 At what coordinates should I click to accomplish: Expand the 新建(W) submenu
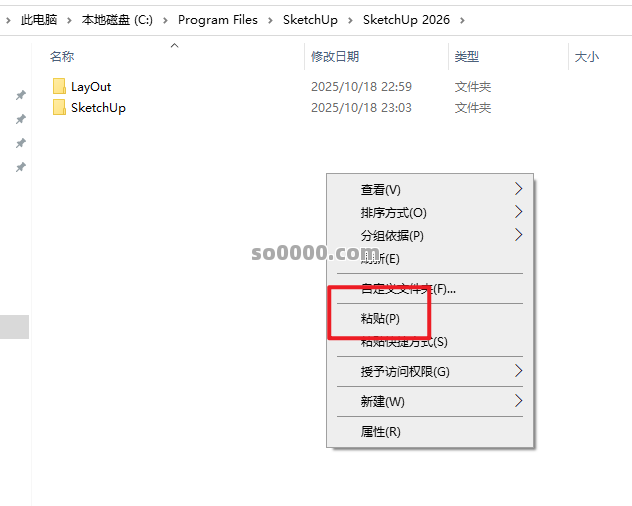[383, 401]
